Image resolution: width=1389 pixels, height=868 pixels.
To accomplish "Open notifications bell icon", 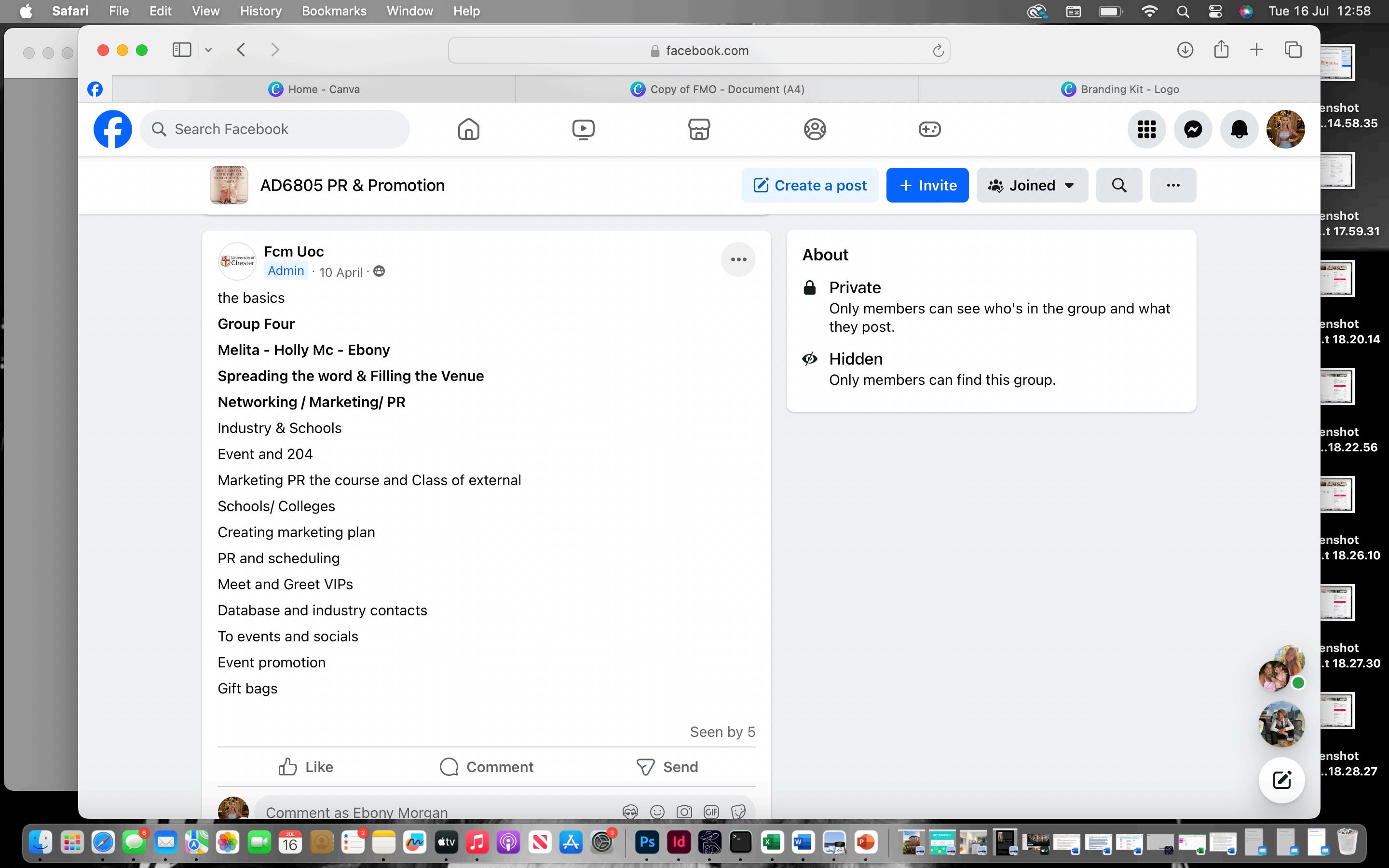I will 1239,129.
